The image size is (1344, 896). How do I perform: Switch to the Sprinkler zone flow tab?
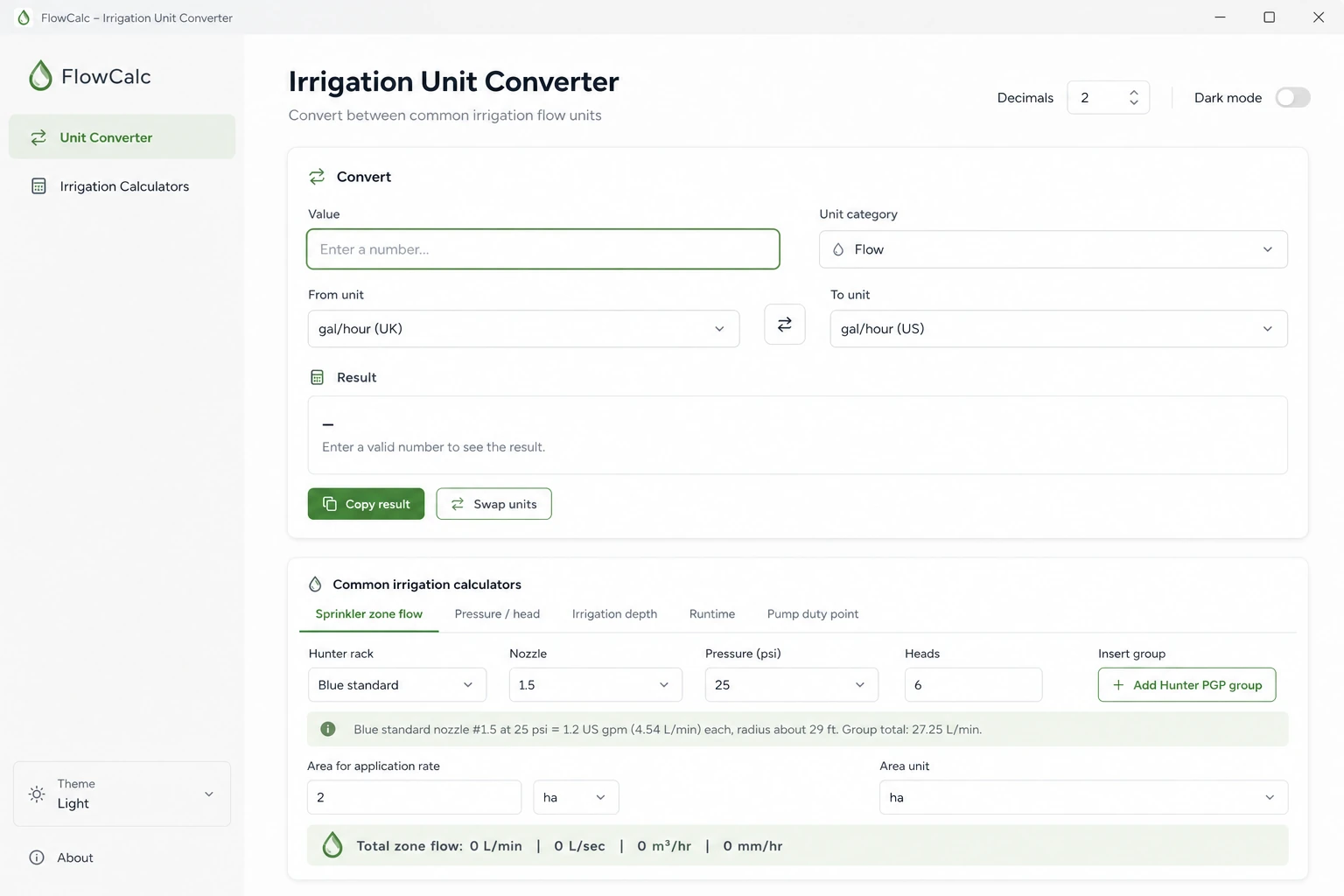point(368,614)
